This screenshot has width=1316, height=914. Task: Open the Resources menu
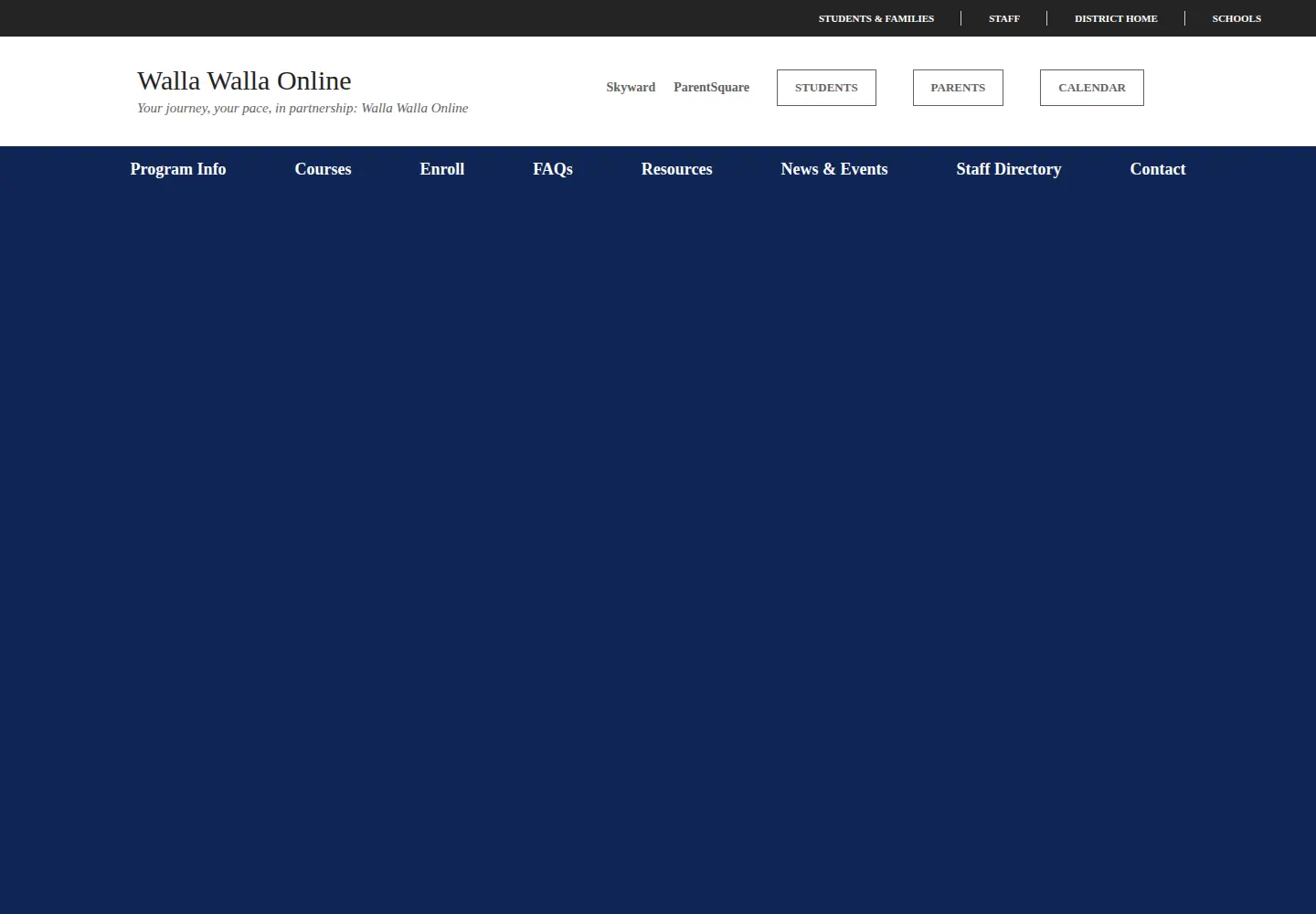[676, 169]
